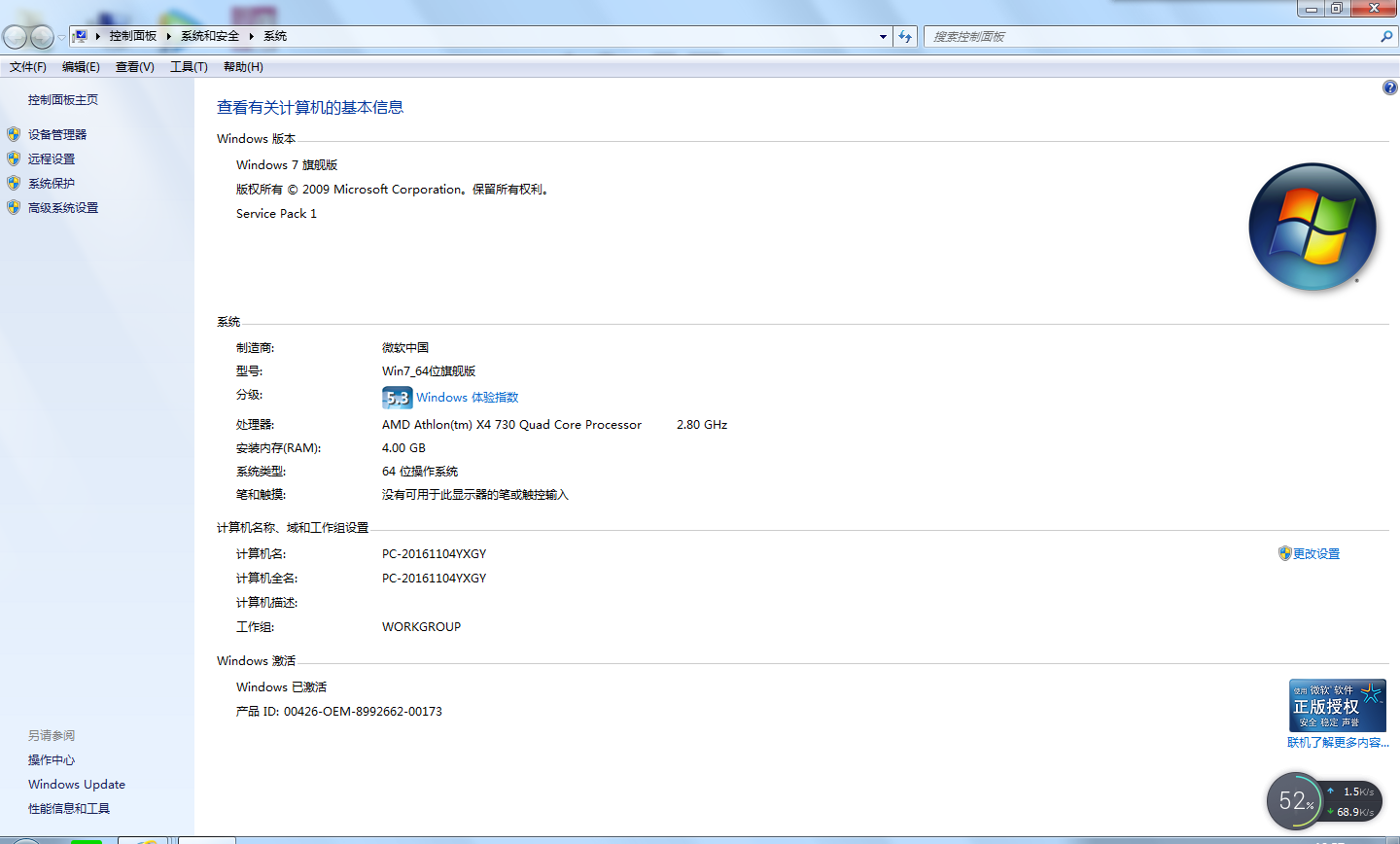Screen dimensions: 1400x844
Task: Click the 68.9K/s download speed indicator
Action: click(1351, 812)
